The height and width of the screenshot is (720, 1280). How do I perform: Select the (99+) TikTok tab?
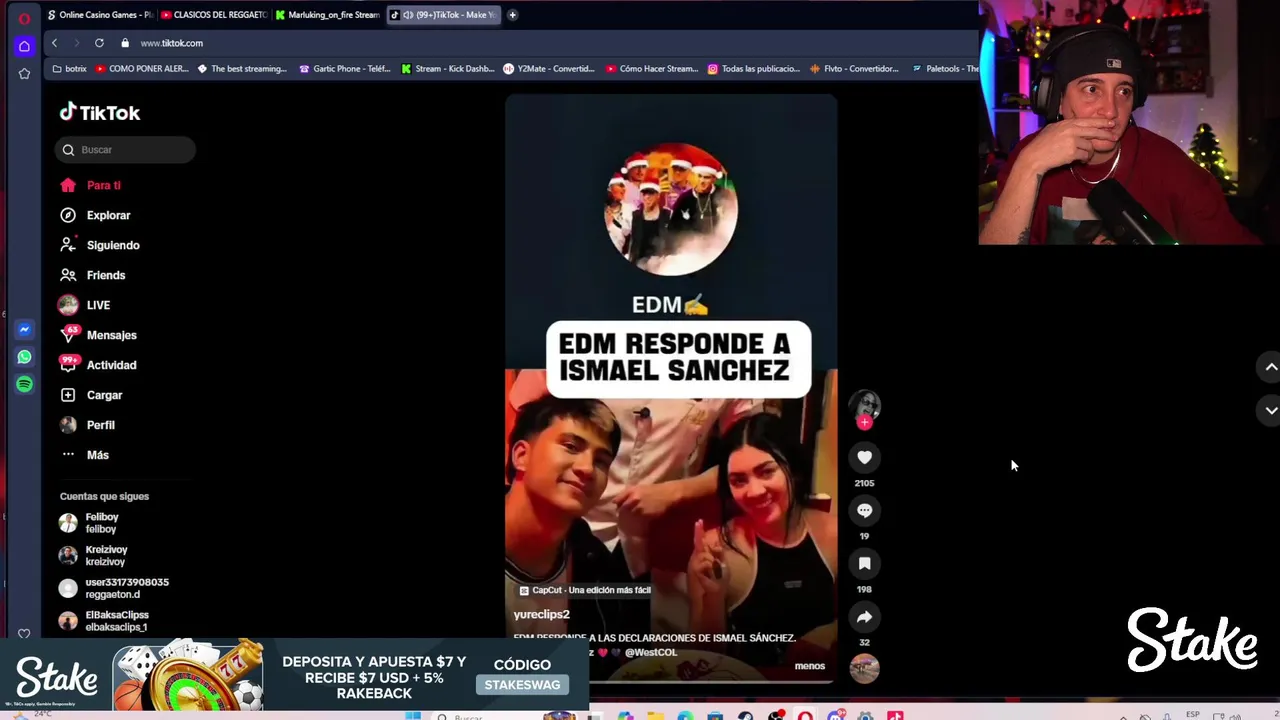(x=442, y=15)
